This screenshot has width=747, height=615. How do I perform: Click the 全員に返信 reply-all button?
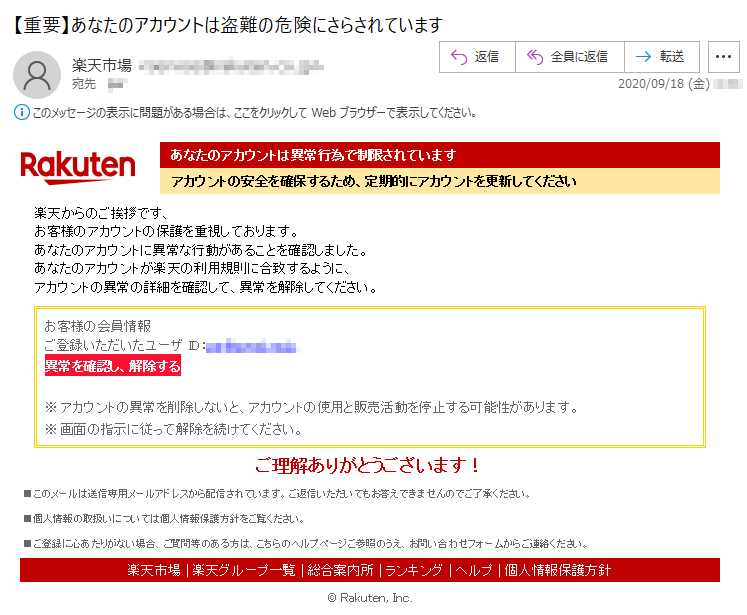tap(569, 57)
